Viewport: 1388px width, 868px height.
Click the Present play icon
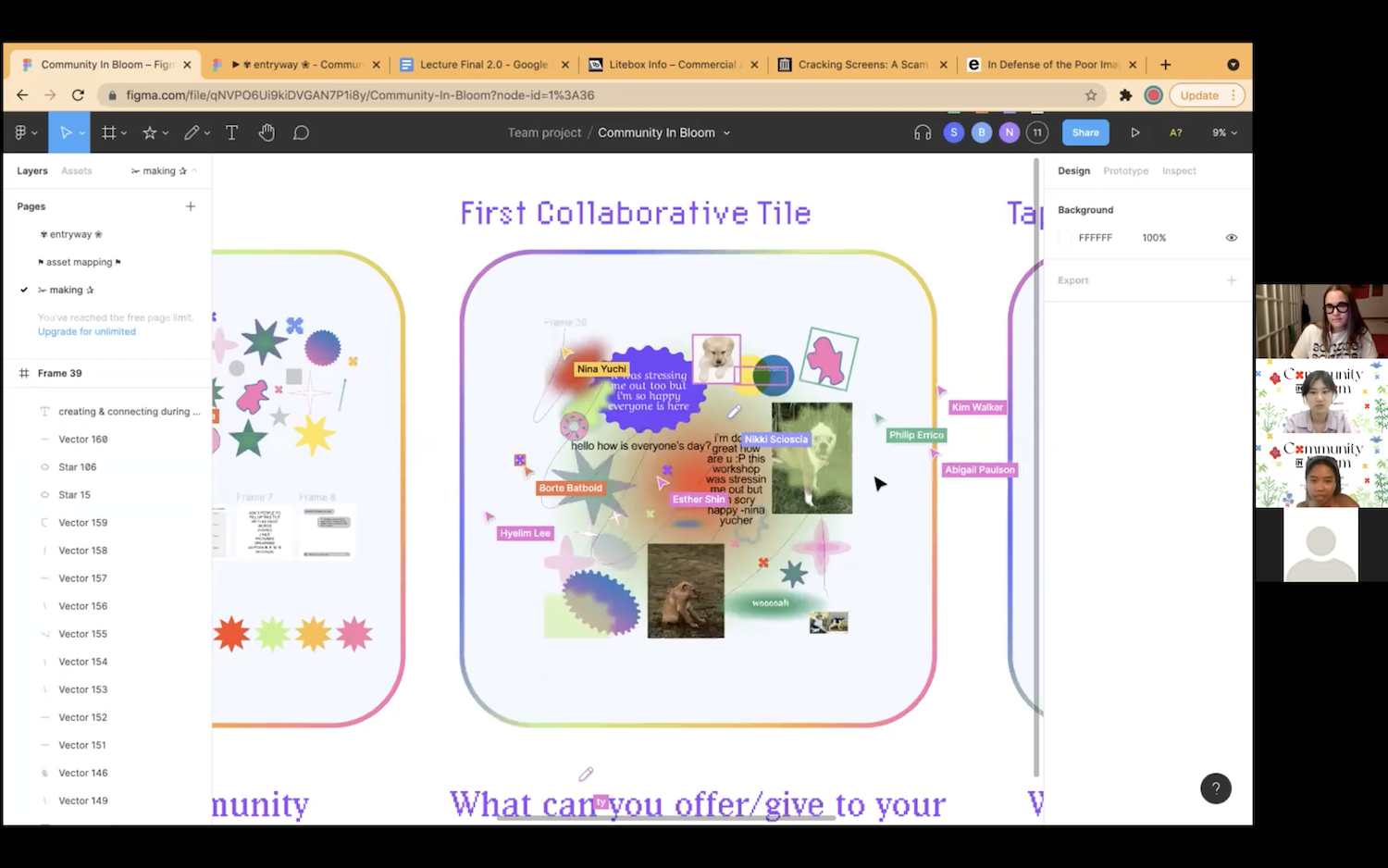[x=1134, y=132]
